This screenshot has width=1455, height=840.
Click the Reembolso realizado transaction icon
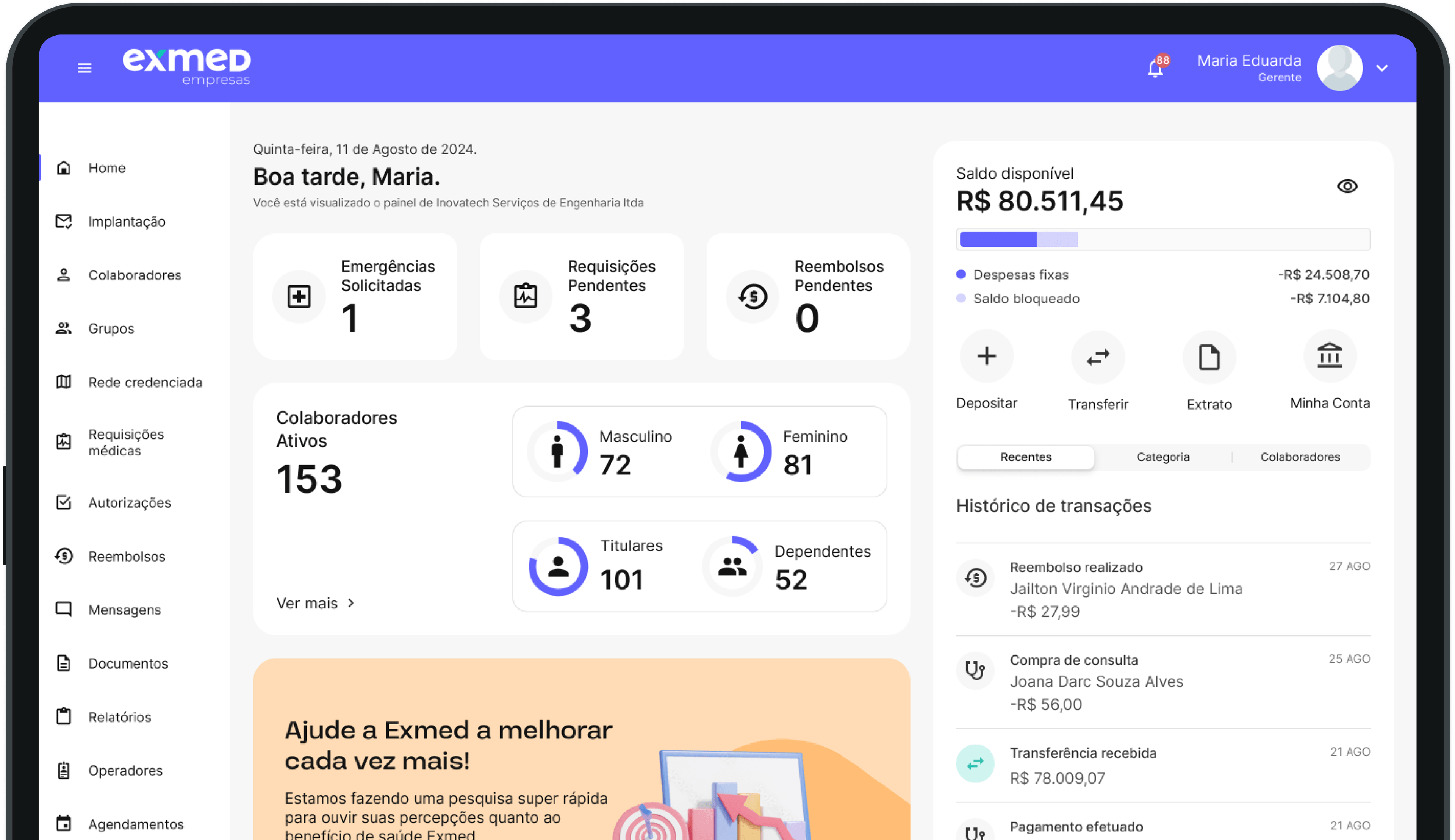click(x=975, y=577)
